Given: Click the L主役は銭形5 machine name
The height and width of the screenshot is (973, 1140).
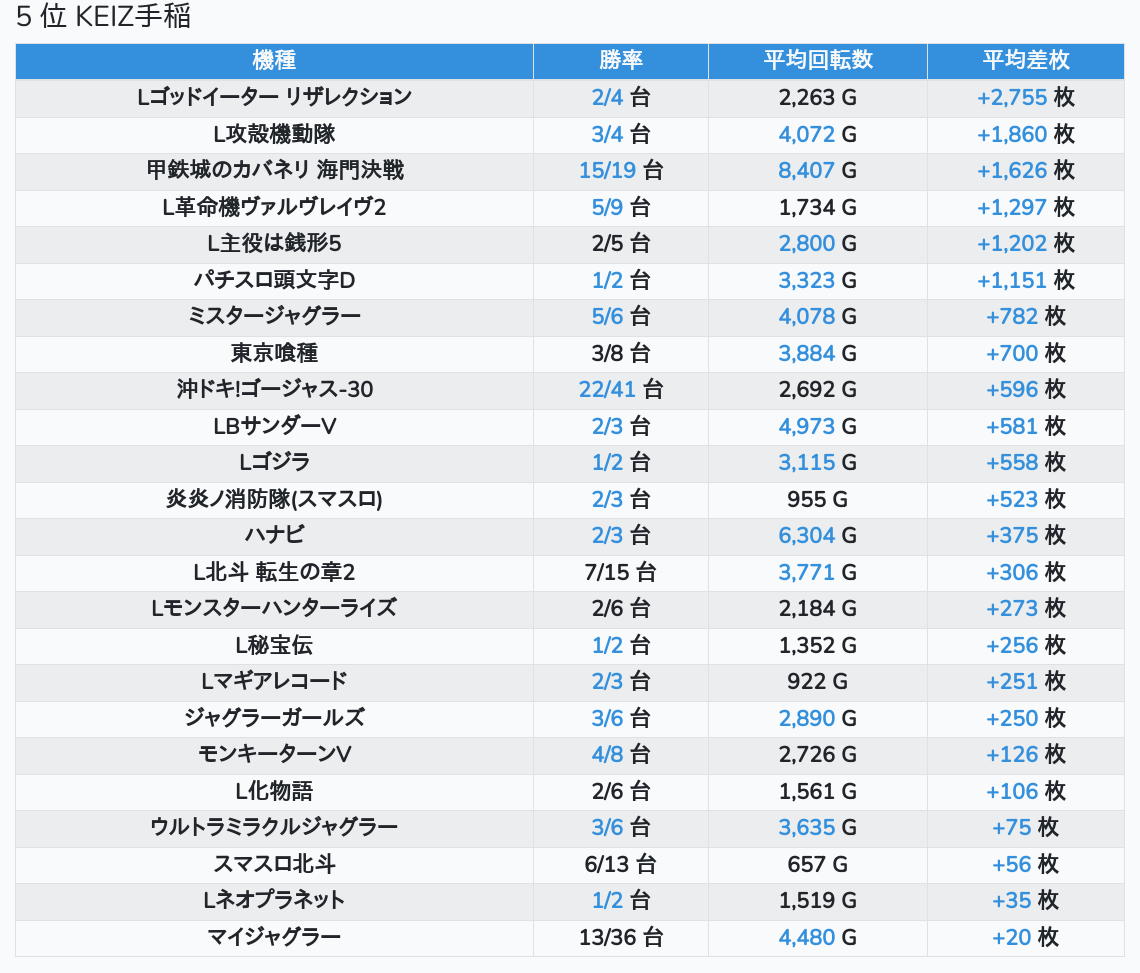Looking at the screenshot, I should 274,243.
